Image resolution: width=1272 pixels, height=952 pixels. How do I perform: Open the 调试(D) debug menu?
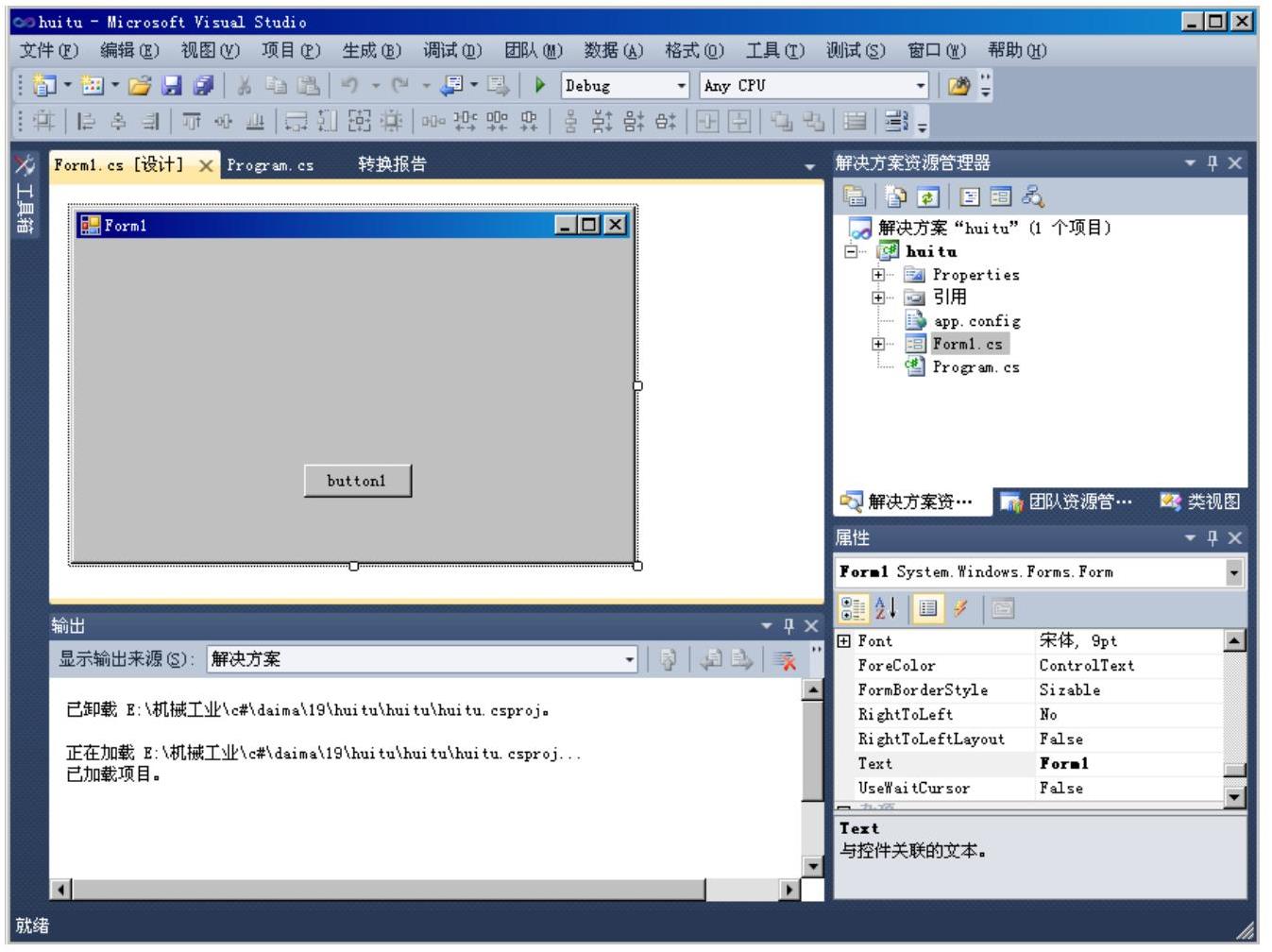(452, 51)
